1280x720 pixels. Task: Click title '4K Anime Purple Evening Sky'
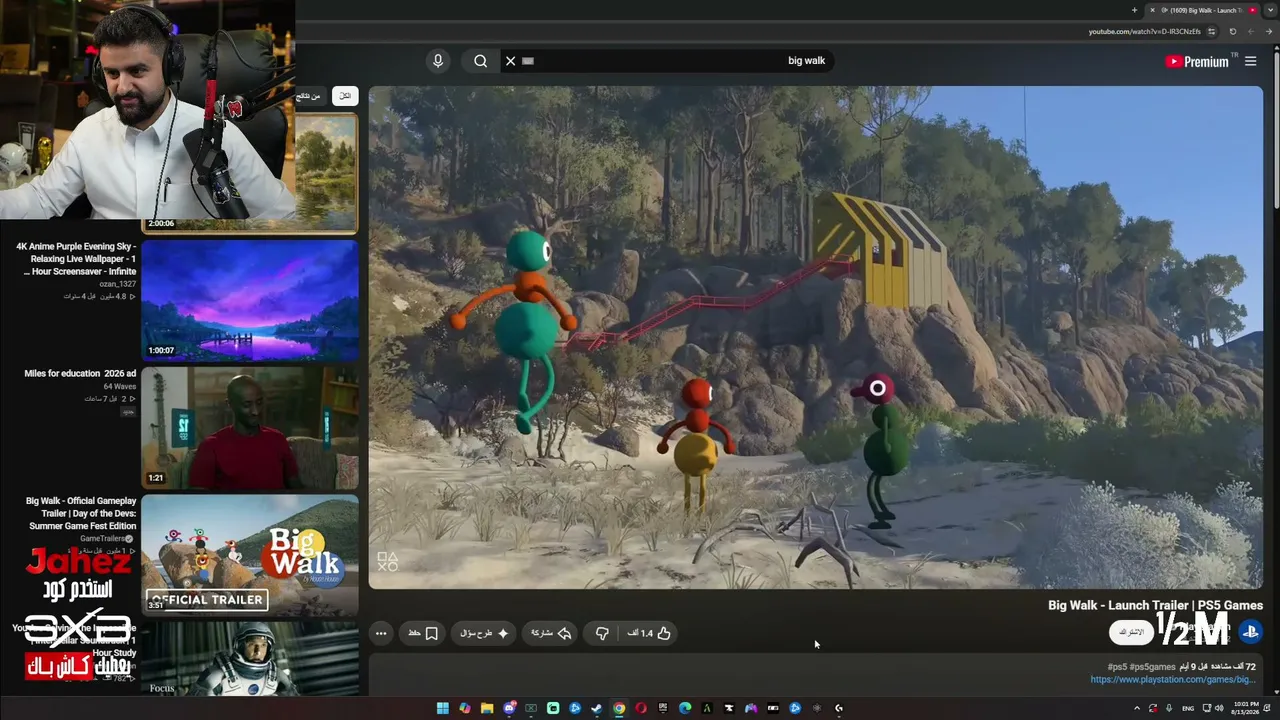[76, 259]
